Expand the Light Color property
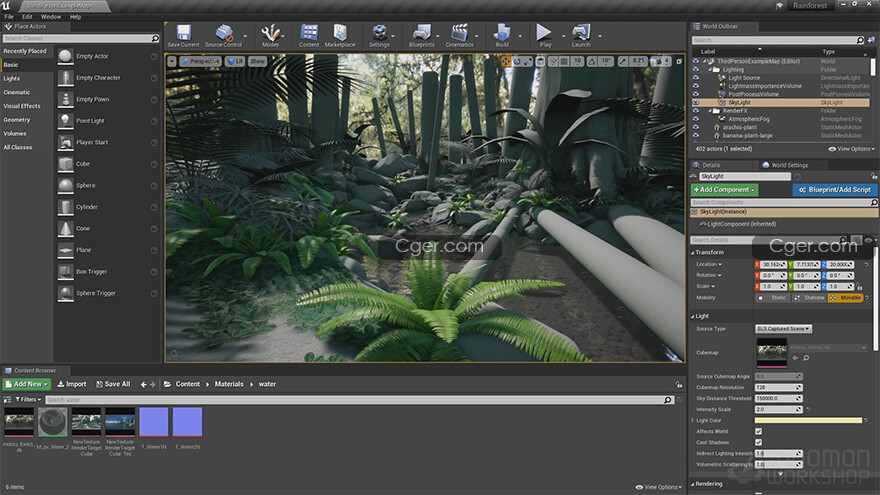The width and height of the screenshot is (880, 495). tap(693, 420)
